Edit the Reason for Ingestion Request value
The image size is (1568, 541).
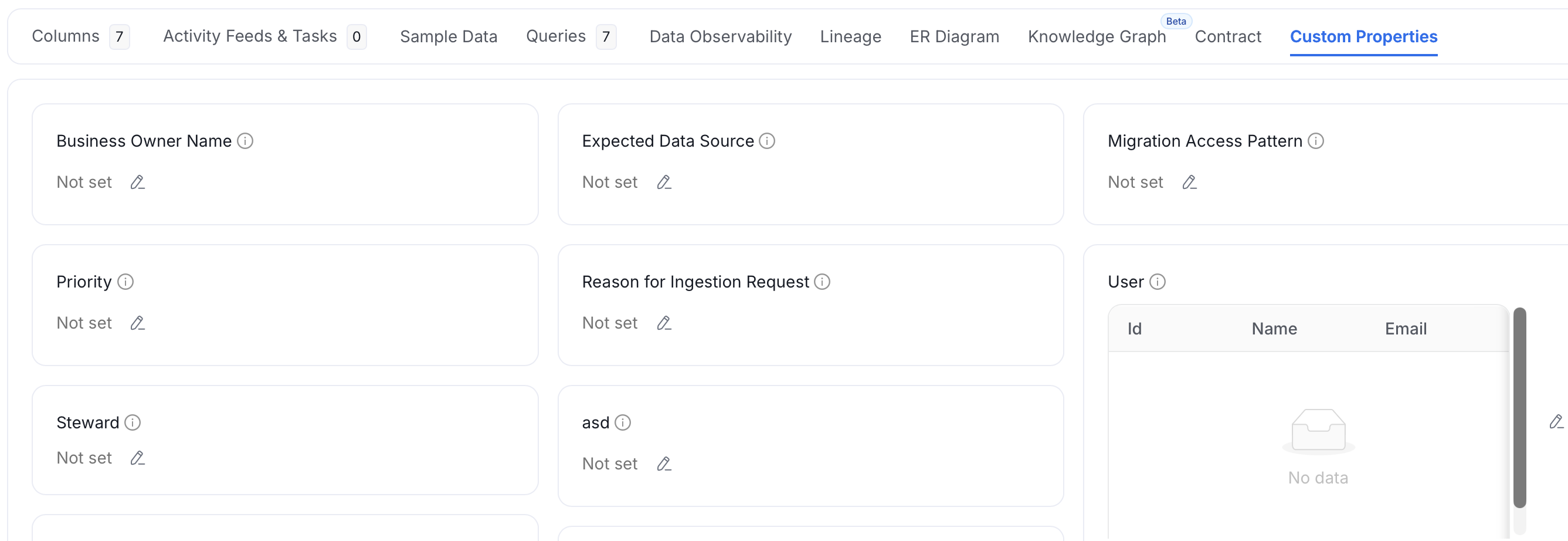663,323
